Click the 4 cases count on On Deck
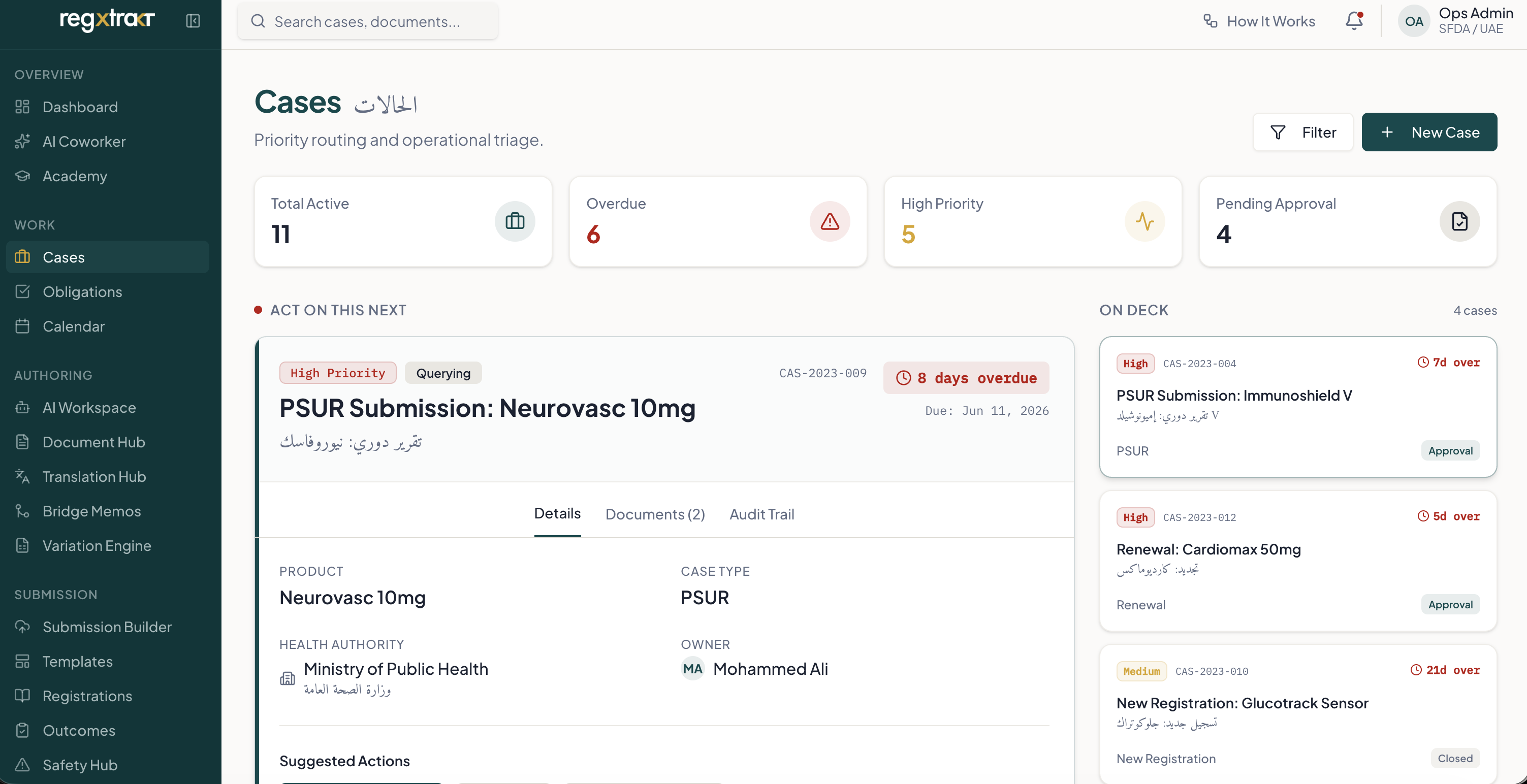This screenshot has height=784, width=1527. coord(1475,310)
